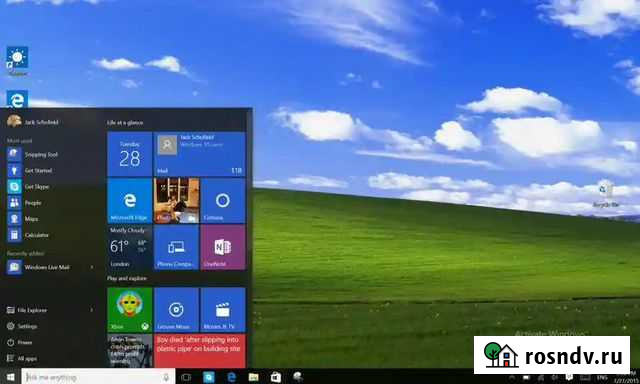This screenshot has height=384, width=640.
Task: Open Microsoft Edge from the taskbar
Action: tap(231, 377)
